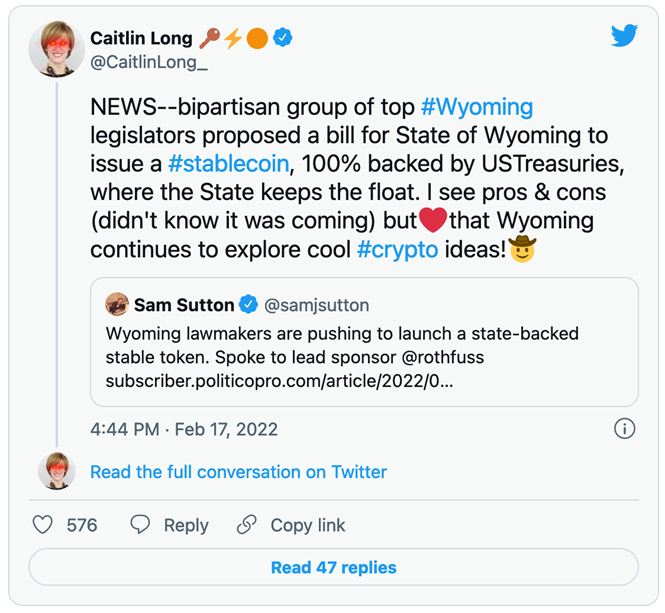Viewport: 665px width, 613px height.
Task: Click Sam Sutton's verified badge
Action: pyautogui.click(x=248, y=305)
